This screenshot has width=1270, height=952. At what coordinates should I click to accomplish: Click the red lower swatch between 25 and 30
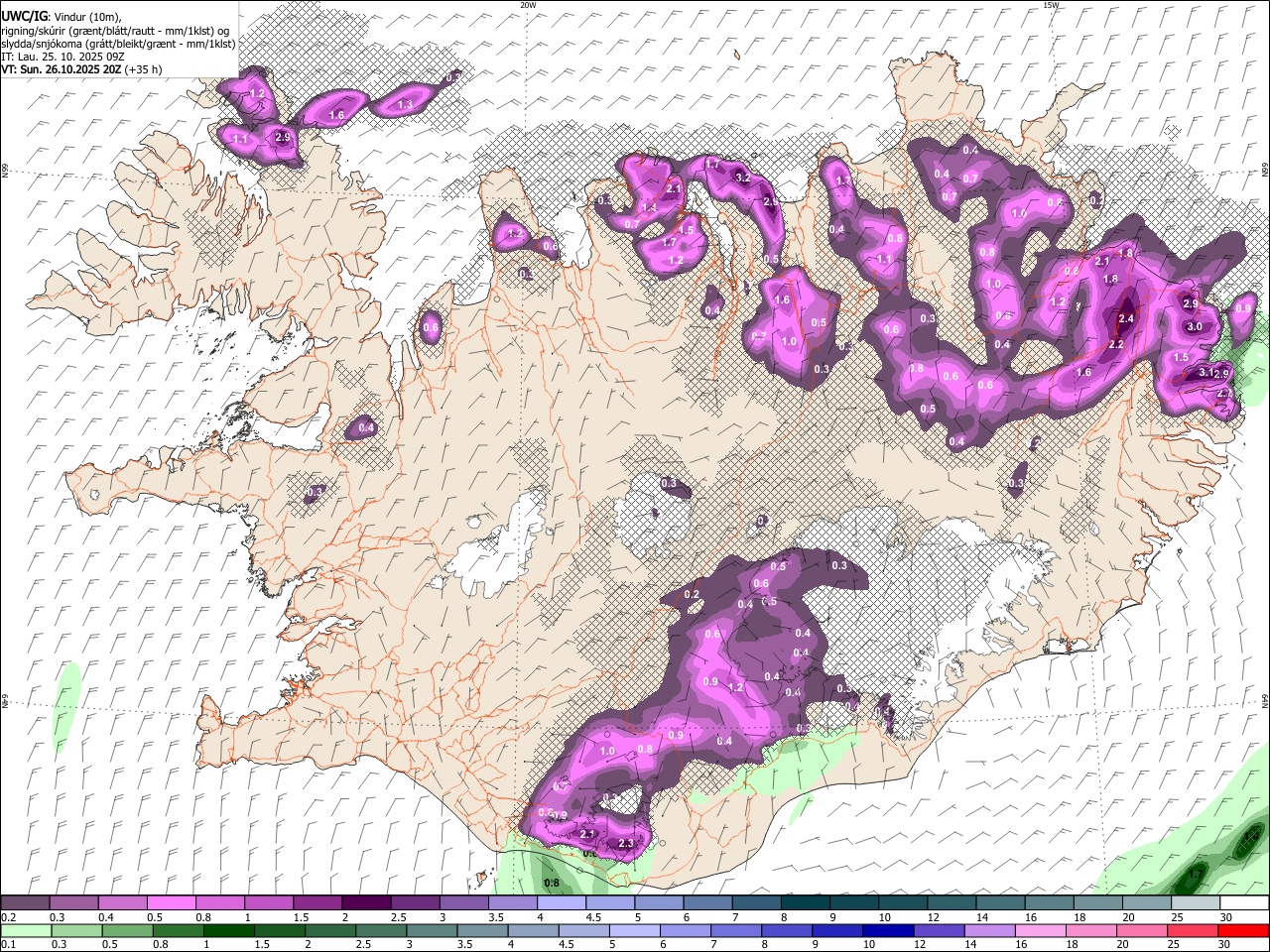click(1194, 931)
